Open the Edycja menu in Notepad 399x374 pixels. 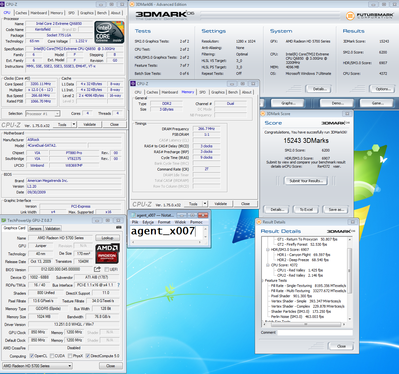pyautogui.click(x=148, y=222)
